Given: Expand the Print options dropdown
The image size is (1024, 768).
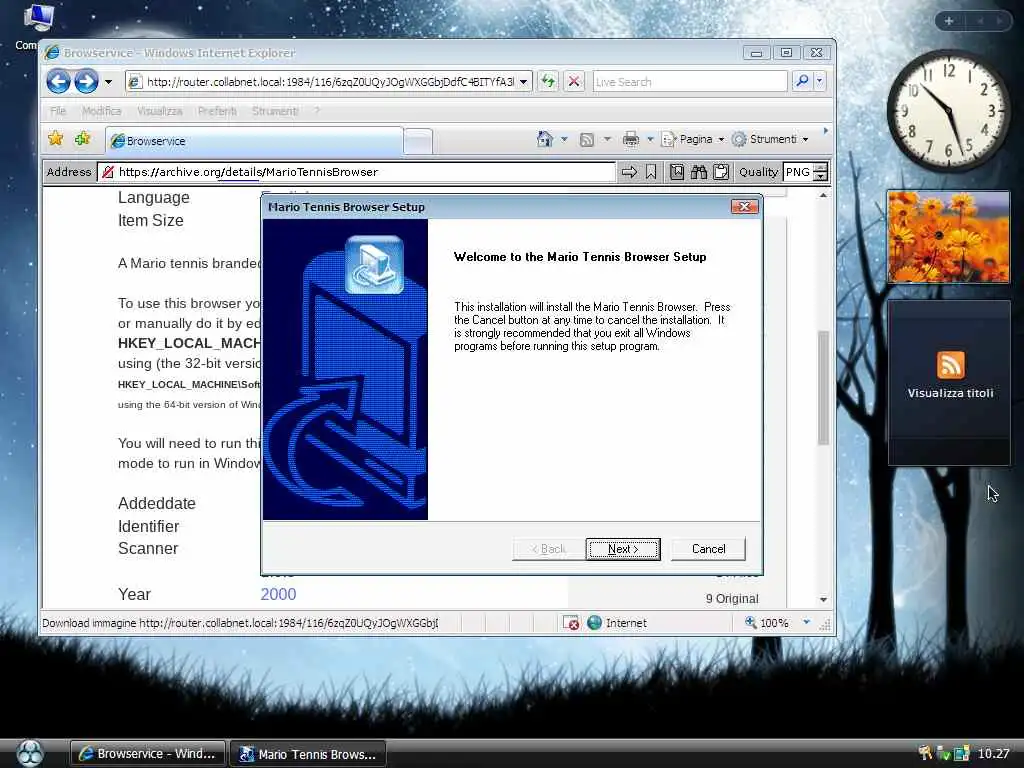Looking at the screenshot, I should pos(650,139).
